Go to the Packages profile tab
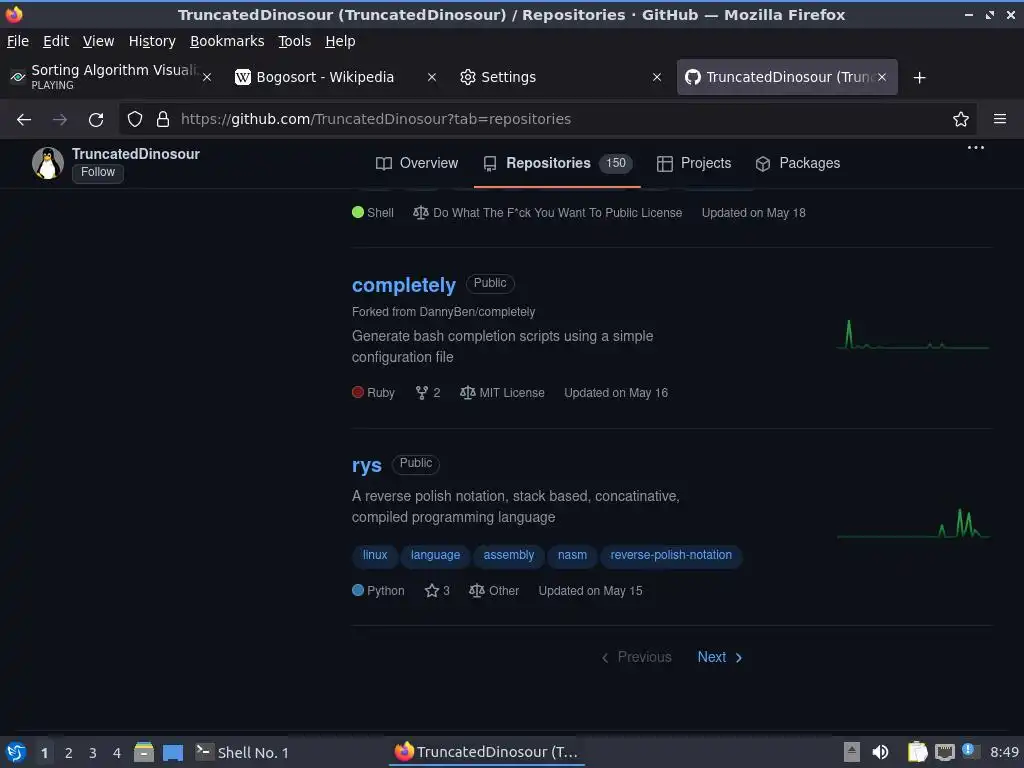The image size is (1024, 768). click(x=797, y=163)
